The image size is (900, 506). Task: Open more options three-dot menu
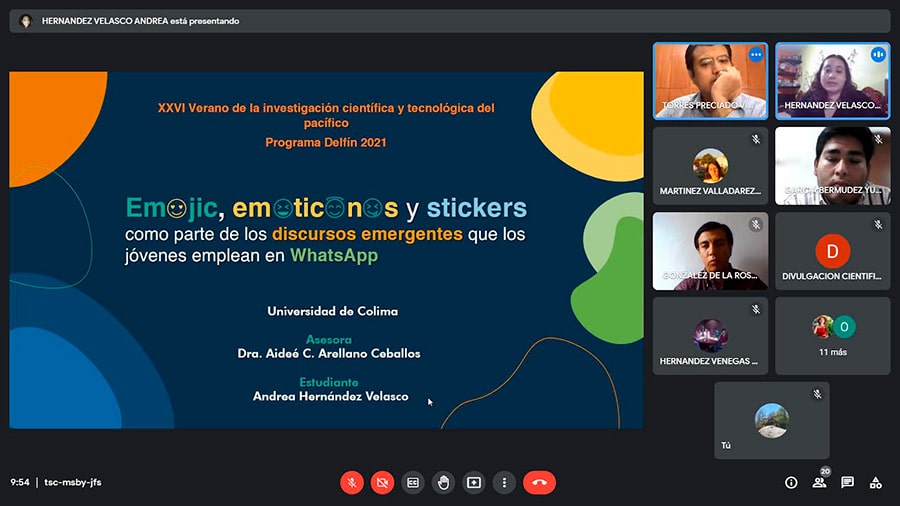pos(504,482)
